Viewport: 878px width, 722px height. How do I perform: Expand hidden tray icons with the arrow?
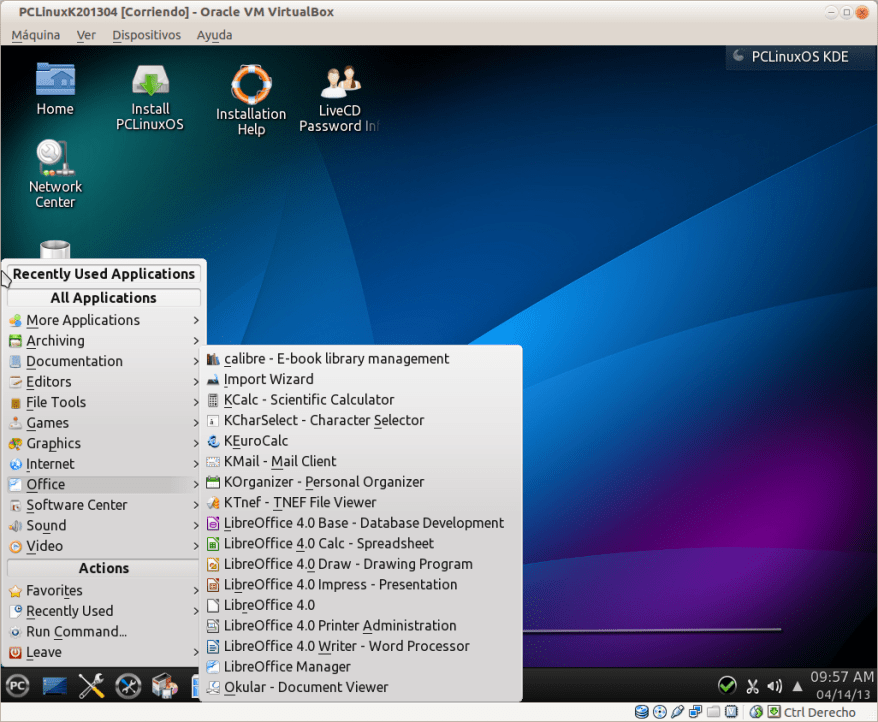point(797,686)
